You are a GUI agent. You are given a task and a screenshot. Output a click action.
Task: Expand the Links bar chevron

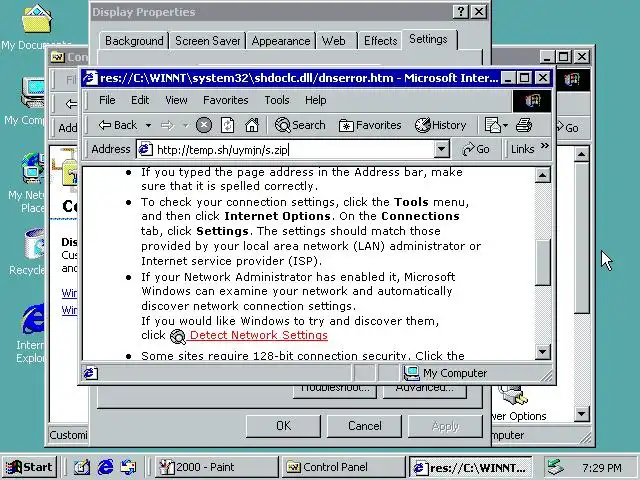click(544, 146)
